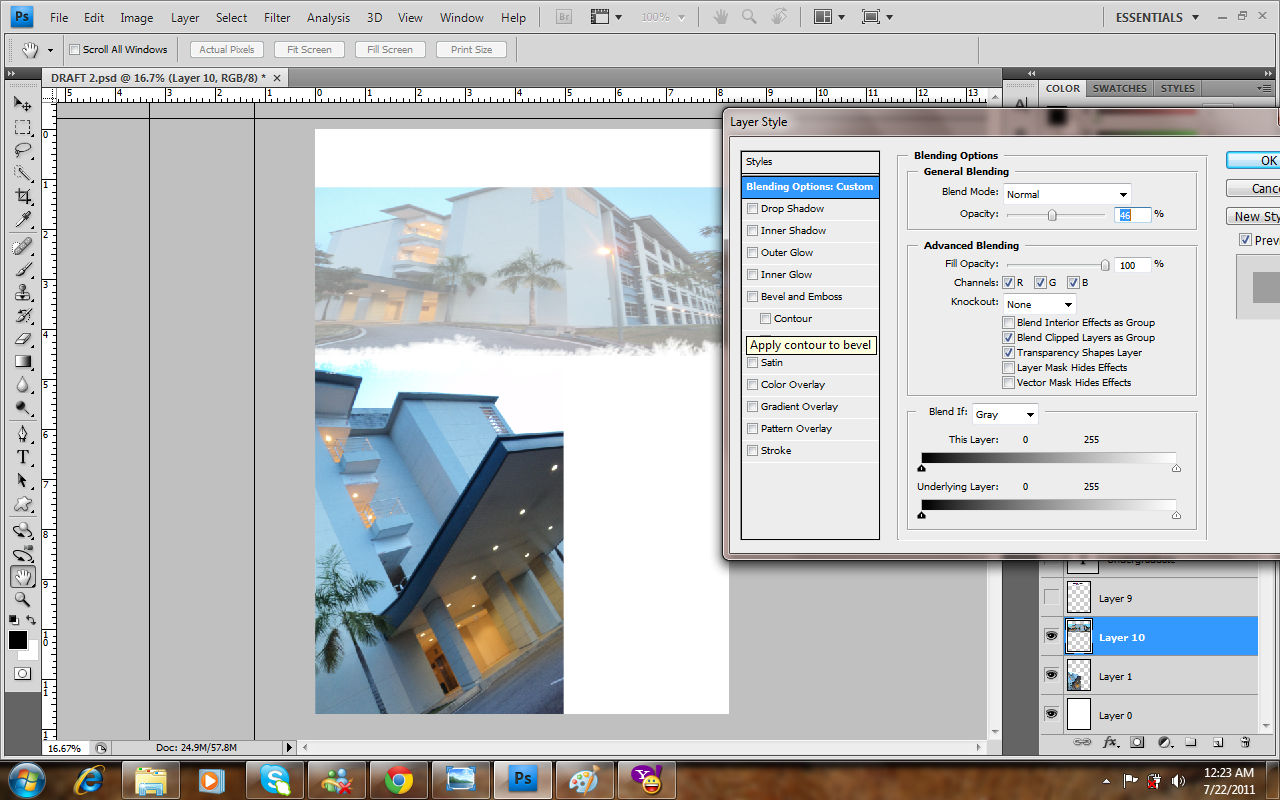
Task: Select the Move tool
Action: (22, 104)
